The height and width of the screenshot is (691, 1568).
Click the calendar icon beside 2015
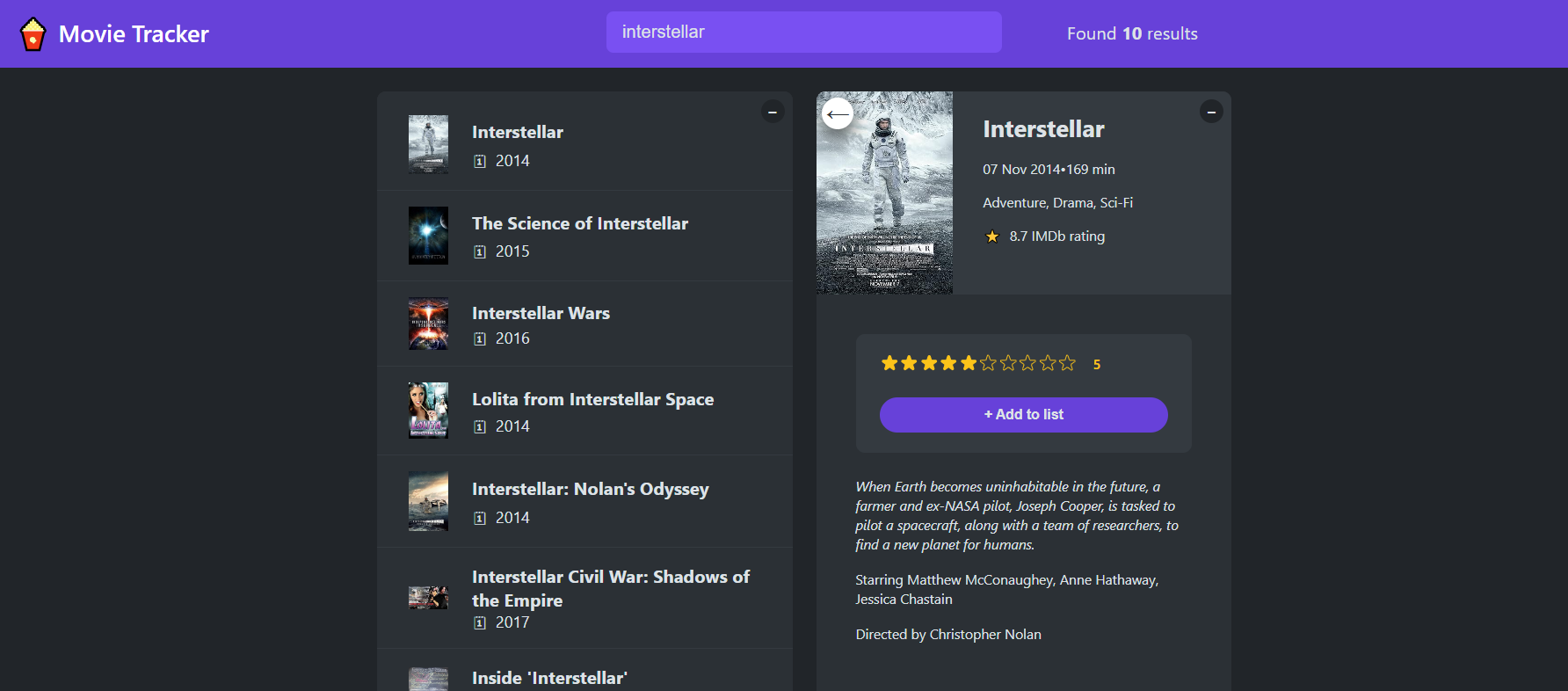point(480,251)
